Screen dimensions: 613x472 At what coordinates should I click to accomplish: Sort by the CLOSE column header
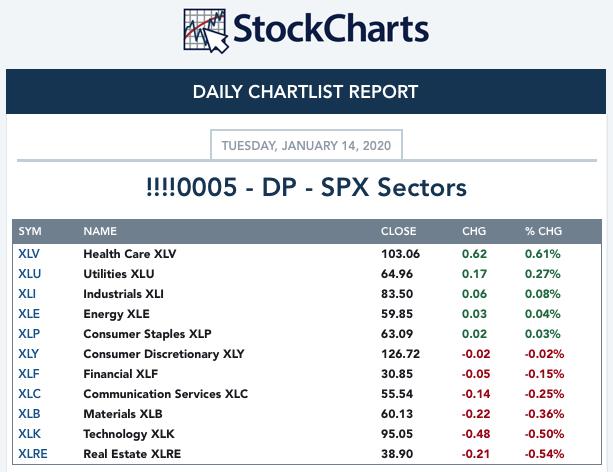[398, 231]
